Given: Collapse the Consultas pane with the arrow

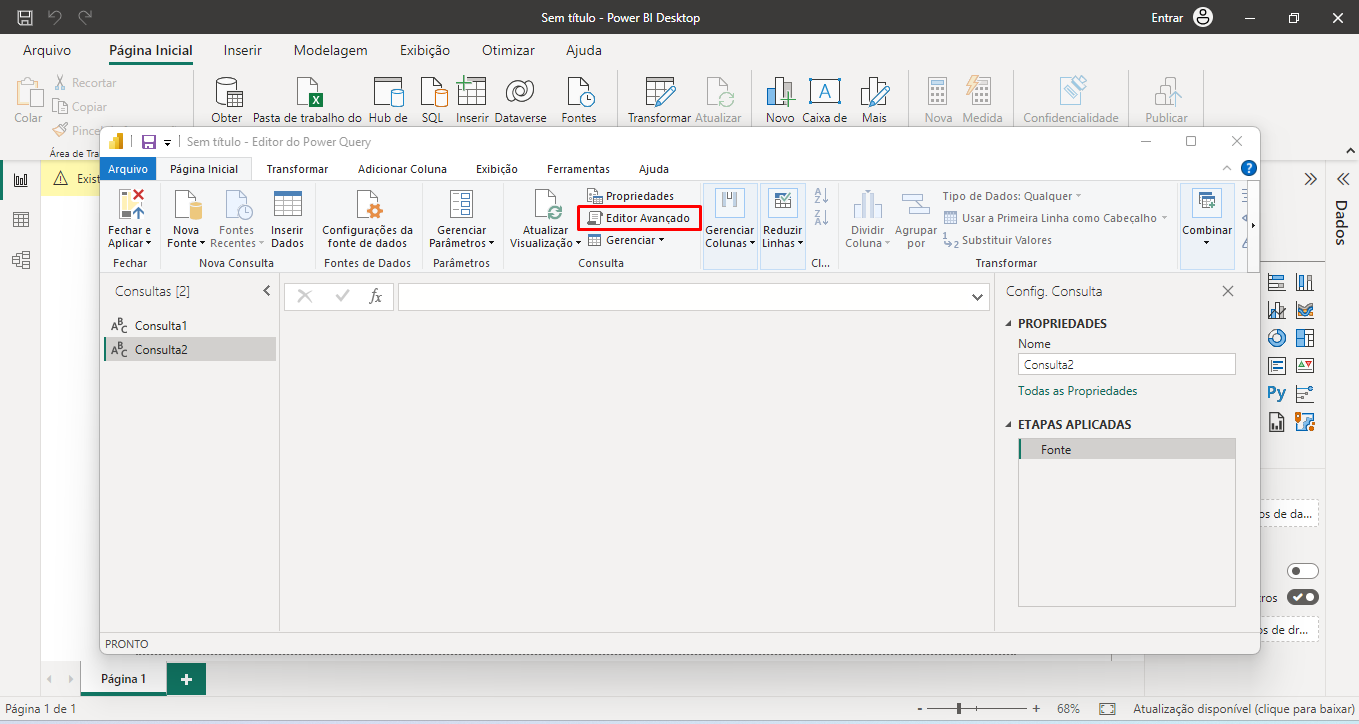Looking at the screenshot, I should [266, 291].
